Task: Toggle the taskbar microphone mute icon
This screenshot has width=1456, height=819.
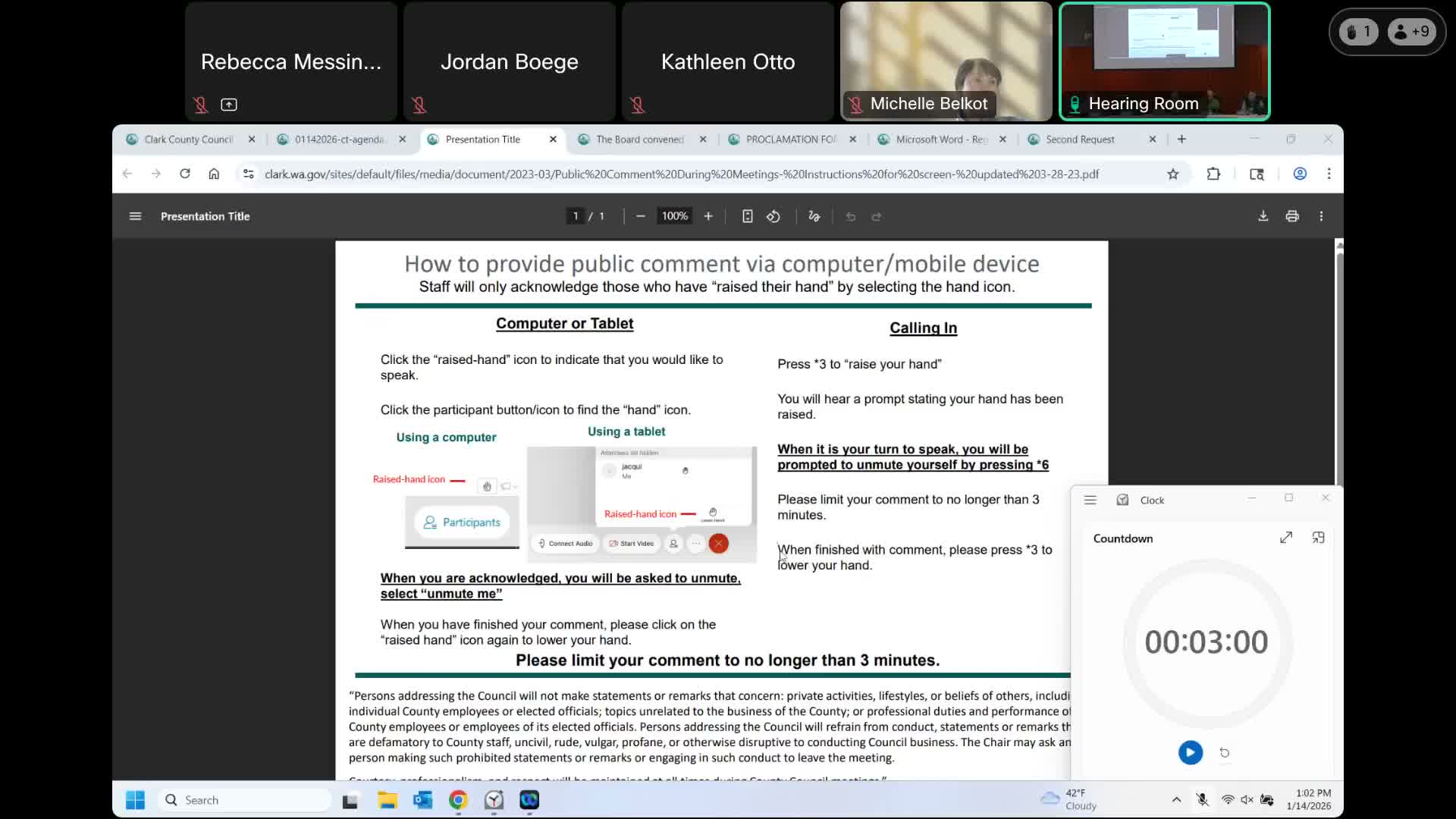Action: point(1202,799)
